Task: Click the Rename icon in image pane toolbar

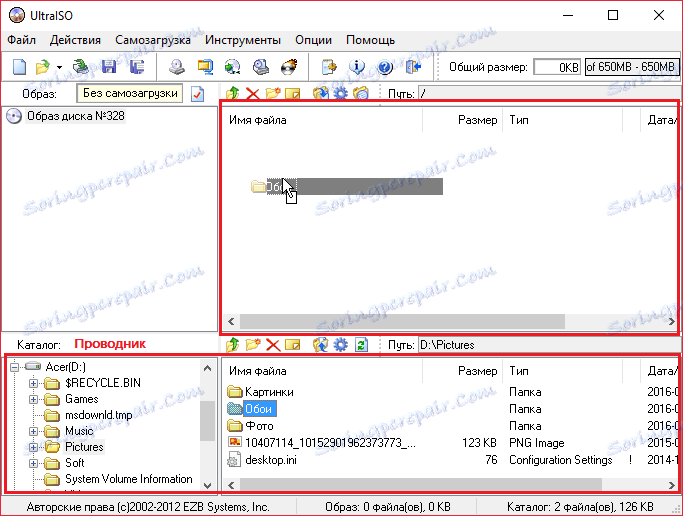Action: tap(293, 93)
